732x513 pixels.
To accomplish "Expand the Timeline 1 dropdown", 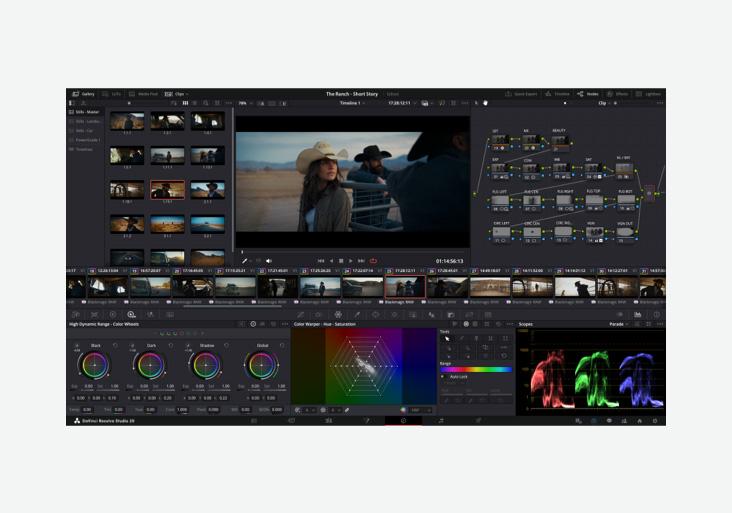I will pyautogui.click(x=363, y=103).
